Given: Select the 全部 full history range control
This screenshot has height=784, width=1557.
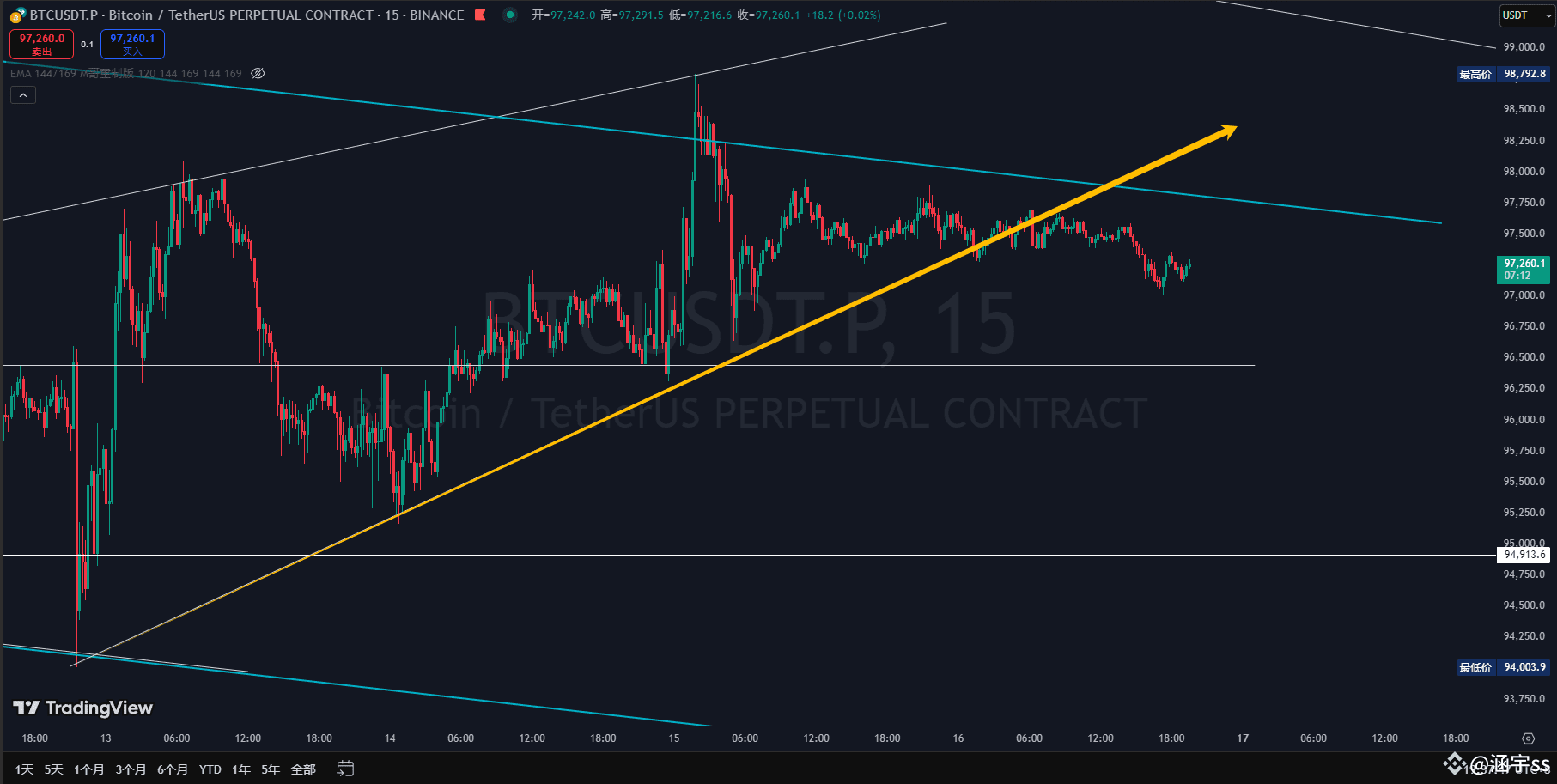Looking at the screenshot, I should 302,769.
